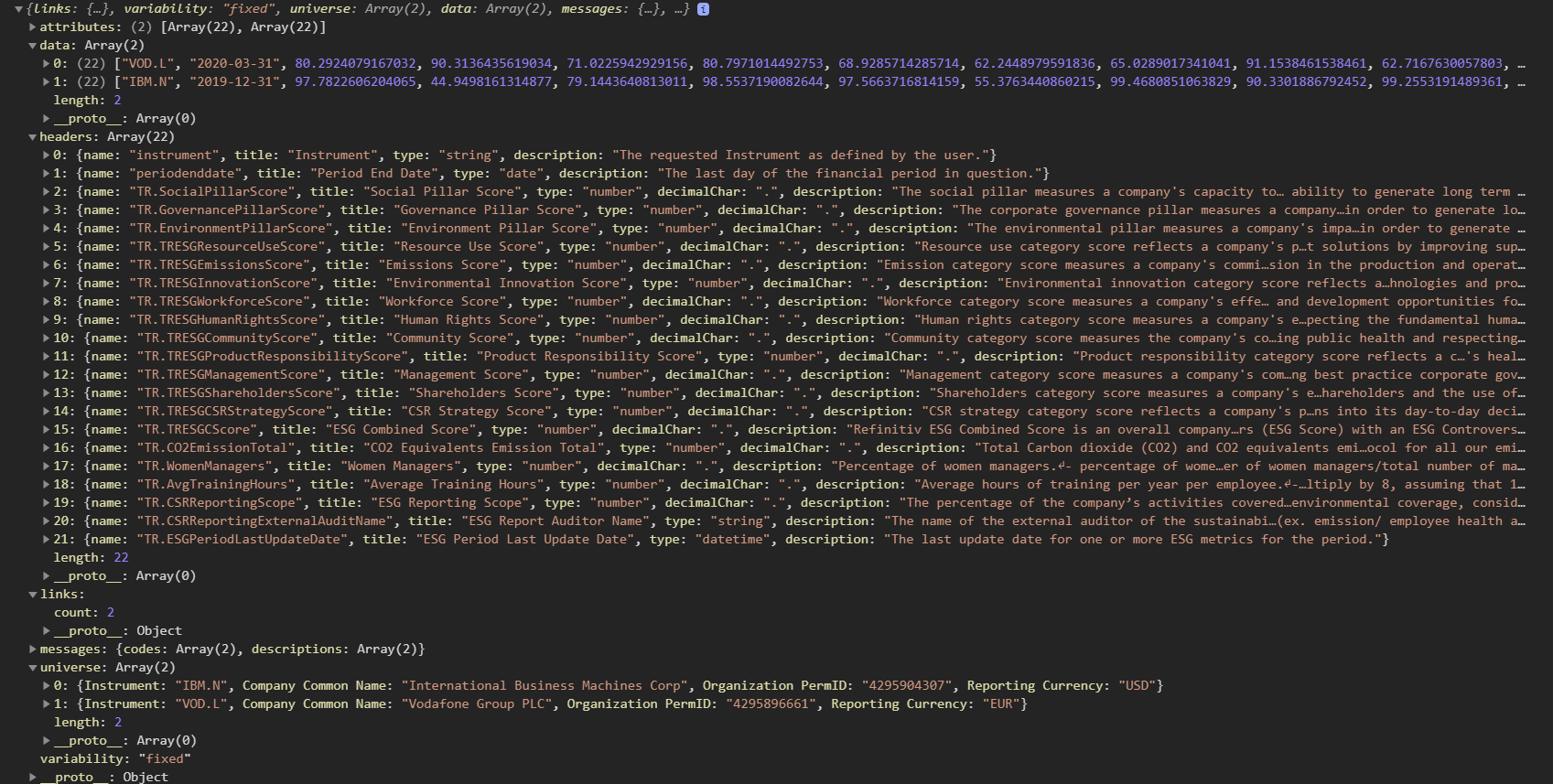Expand header 0 named instrument
This screenshot has width=1553, height=784.
[x=47, y=156]
